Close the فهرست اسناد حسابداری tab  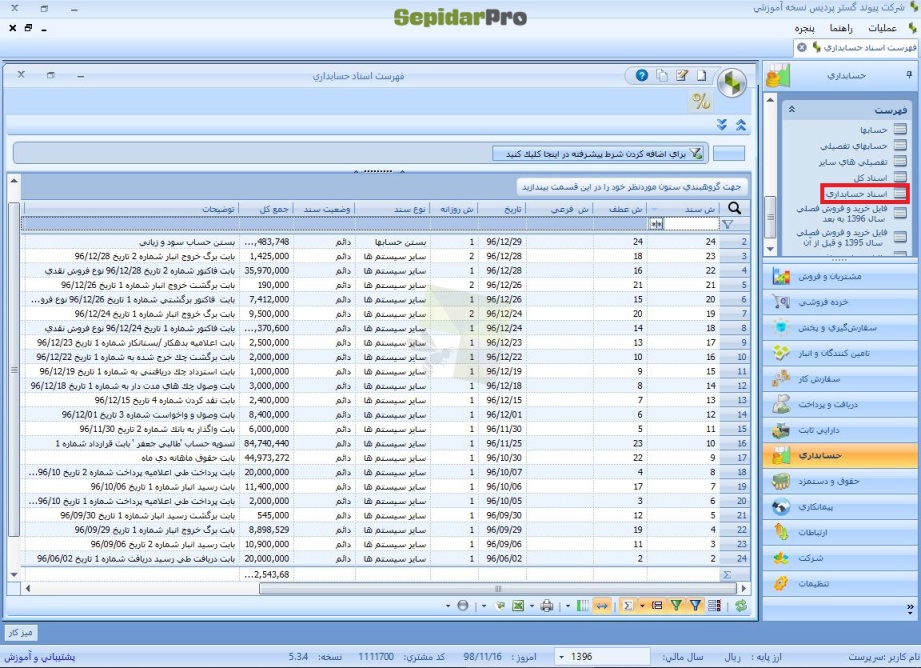click(x=802, y=47)
